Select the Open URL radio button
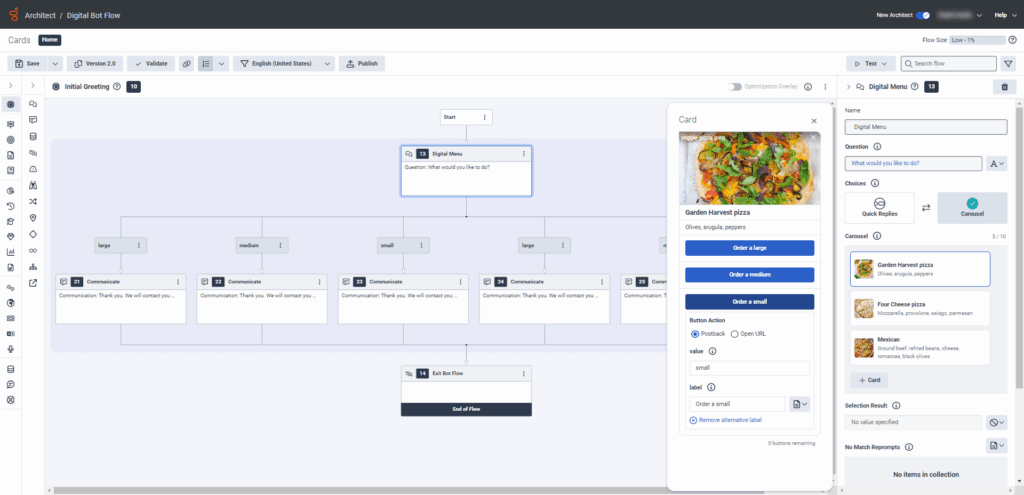The height and width of the screenshot is (495, 1024). [734, 334]
